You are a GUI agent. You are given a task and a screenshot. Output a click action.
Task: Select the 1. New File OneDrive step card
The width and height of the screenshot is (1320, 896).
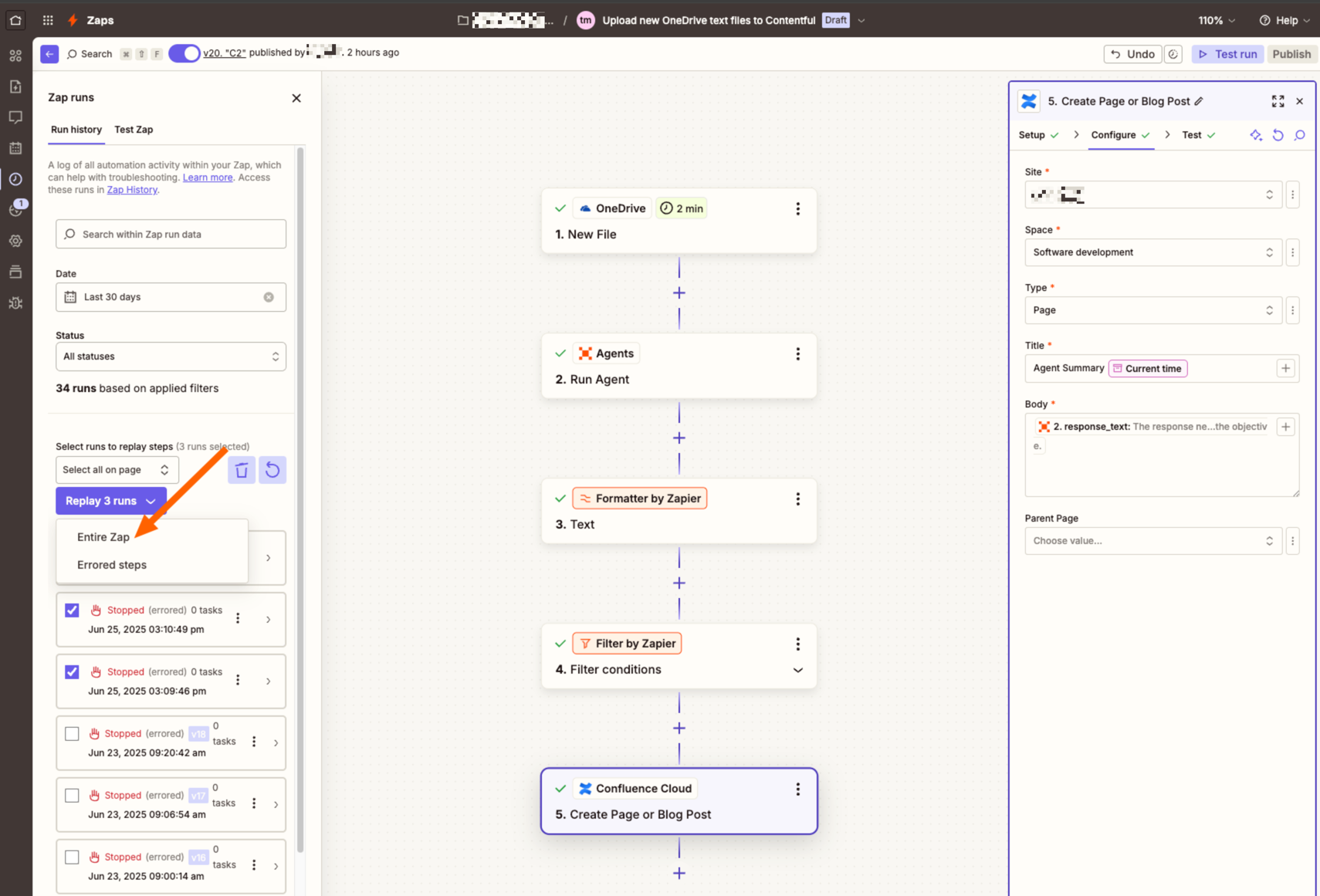pos(679,221)
